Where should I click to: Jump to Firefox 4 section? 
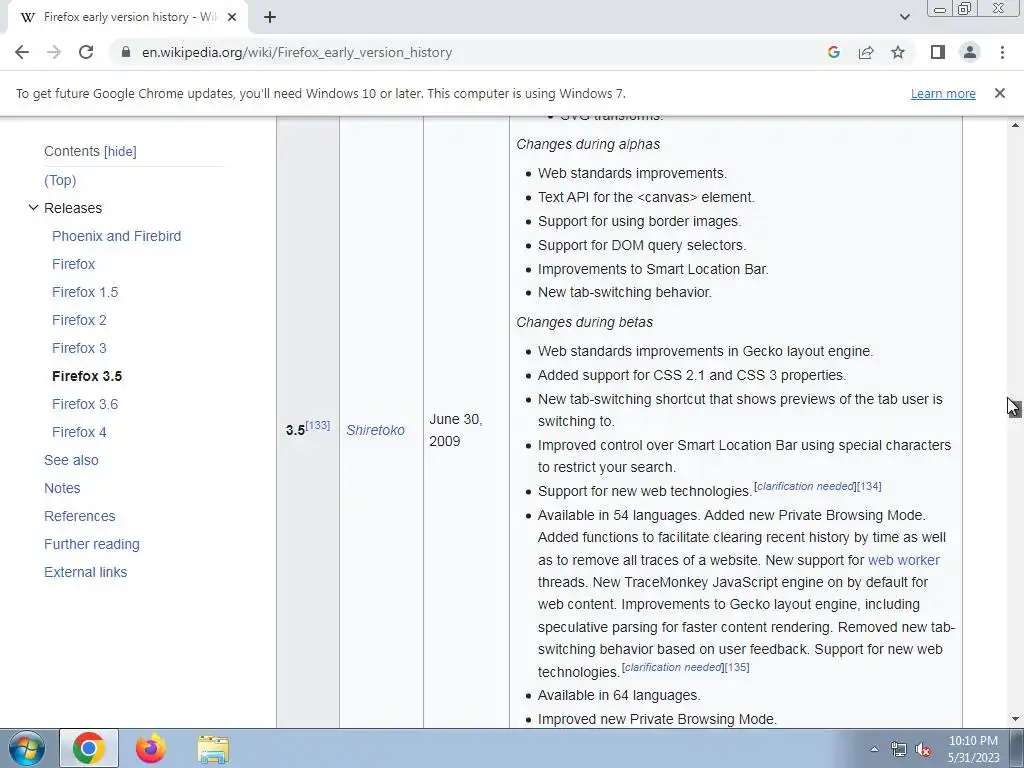(79, 433)
